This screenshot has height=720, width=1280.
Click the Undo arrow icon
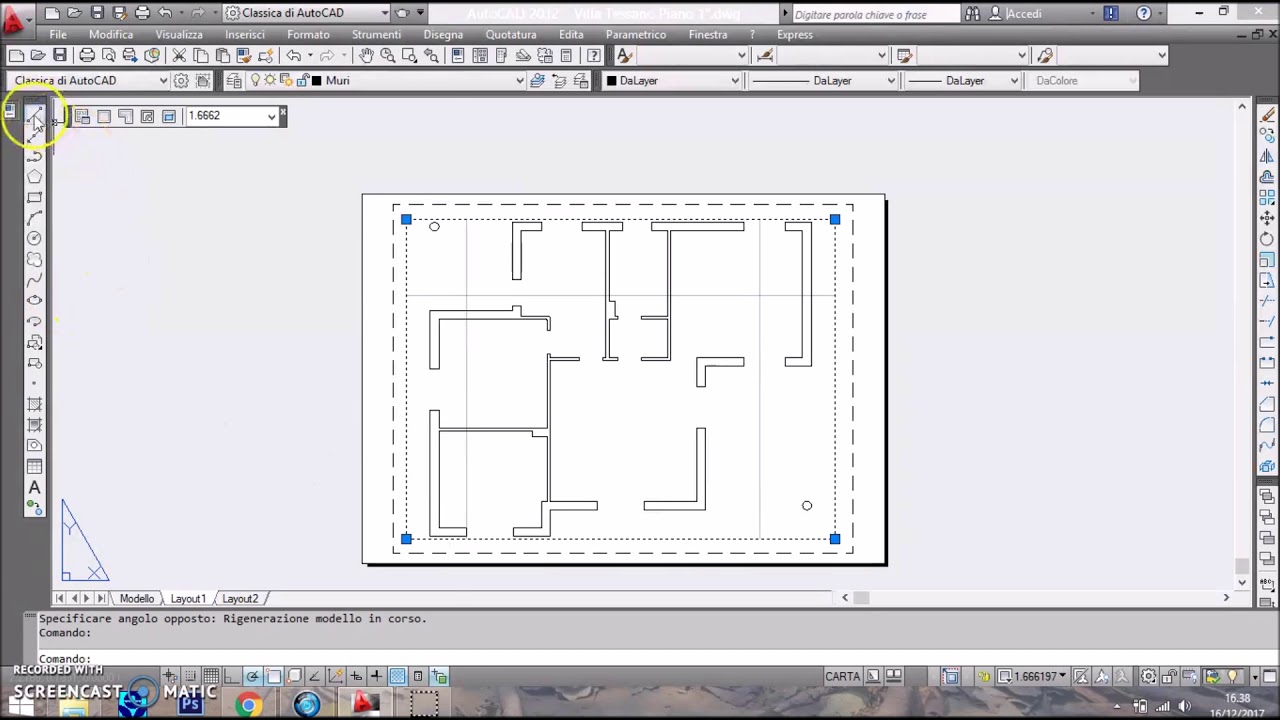click(x=293, y=55)
